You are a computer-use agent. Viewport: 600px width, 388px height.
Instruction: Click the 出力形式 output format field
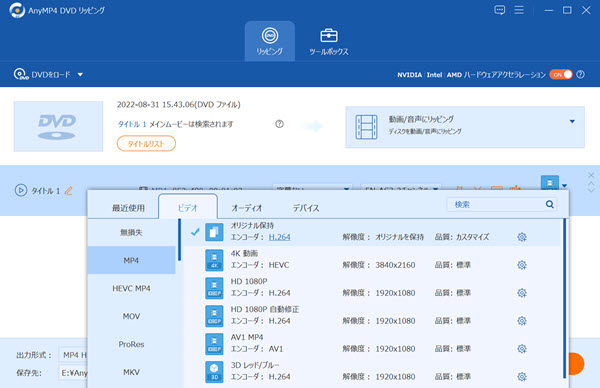(x=73, y=355)
